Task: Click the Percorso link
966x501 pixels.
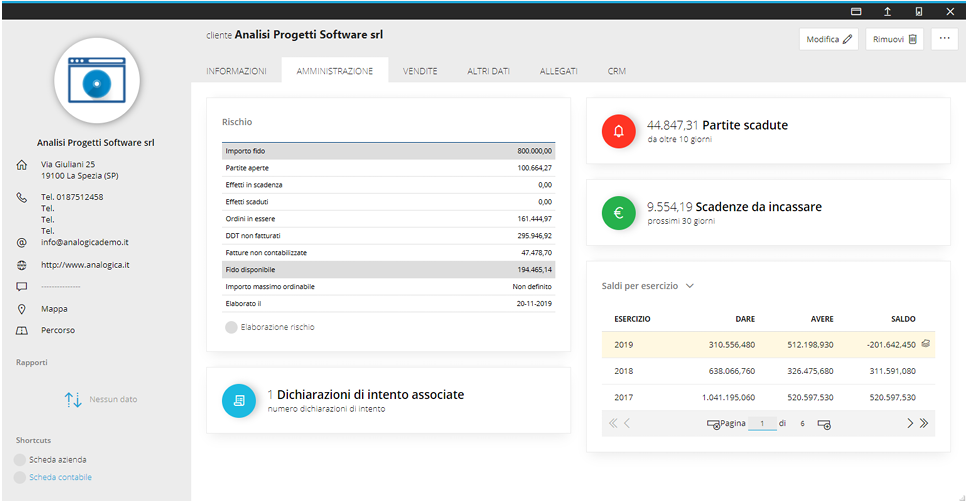Action: coord(58,330)
